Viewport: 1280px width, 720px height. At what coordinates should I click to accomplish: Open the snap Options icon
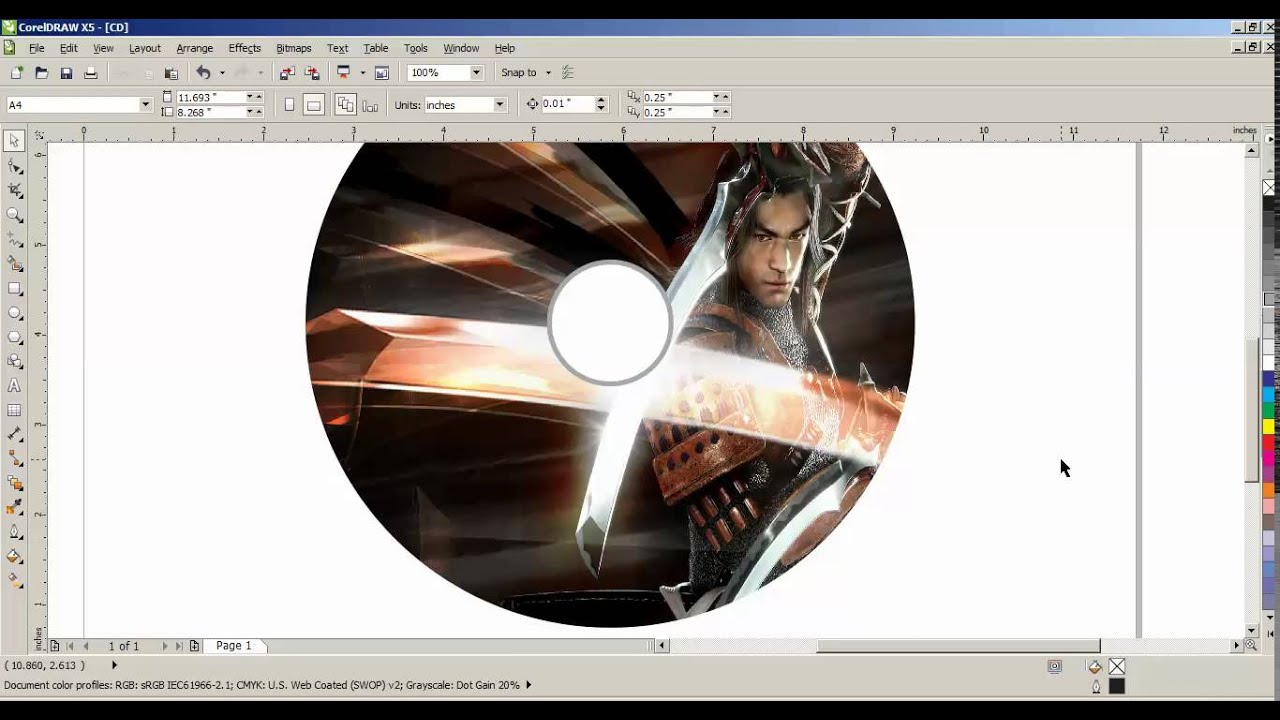(568, 73)
